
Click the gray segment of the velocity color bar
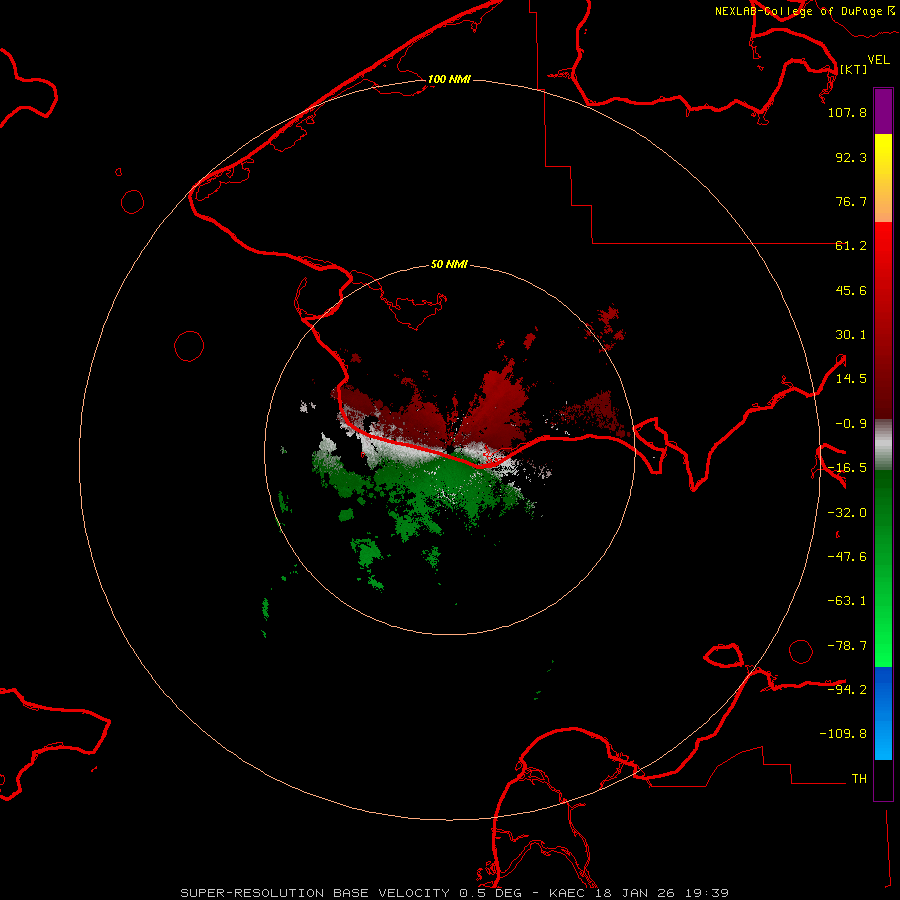pyautogui.click(x=883, y=445)
